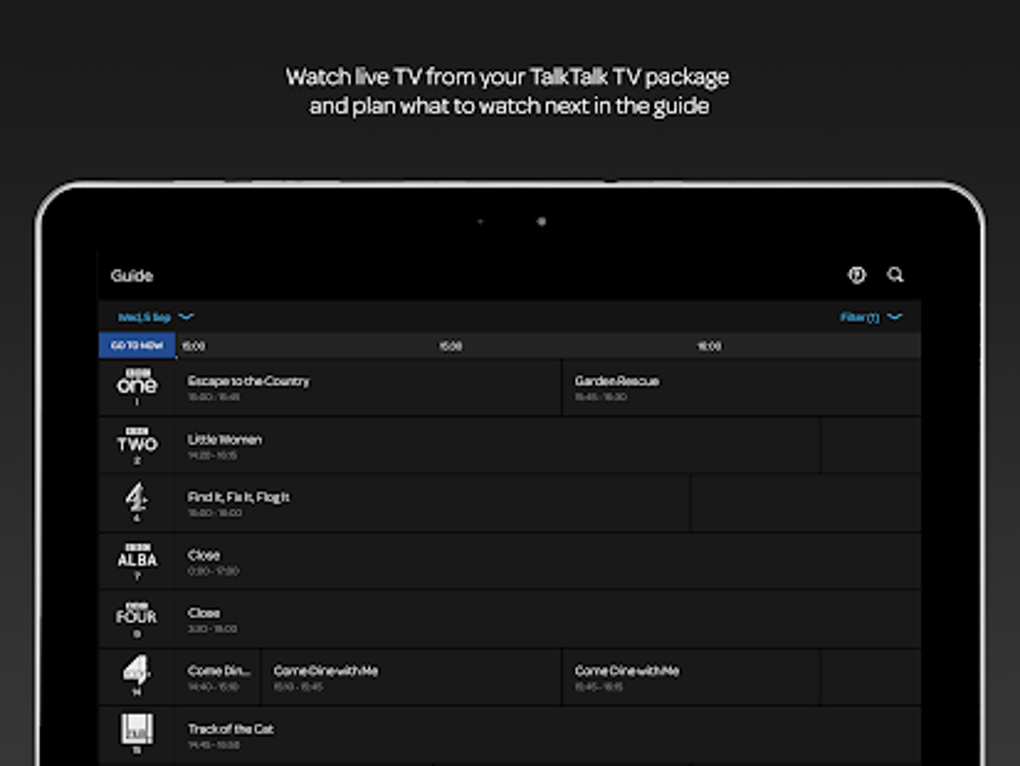The width and height of the screenshot is (1020, 766).
Task: Expand the date picker chevron arrow
Action: pyautogui.click(x=186, y=316)
